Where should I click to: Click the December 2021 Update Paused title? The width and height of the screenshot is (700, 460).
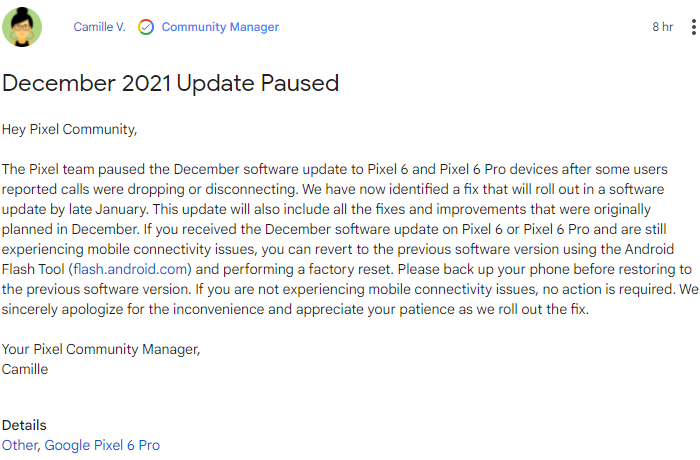[x=170, y=83]
